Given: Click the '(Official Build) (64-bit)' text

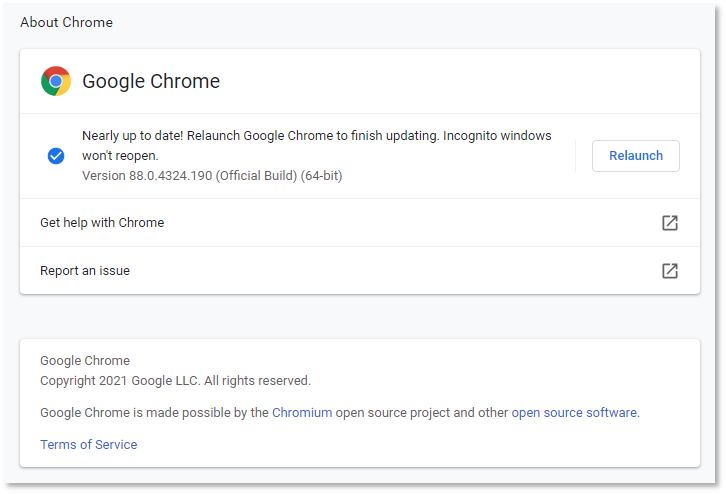Looking at the screenshot, I should click(x=279, y=176).
